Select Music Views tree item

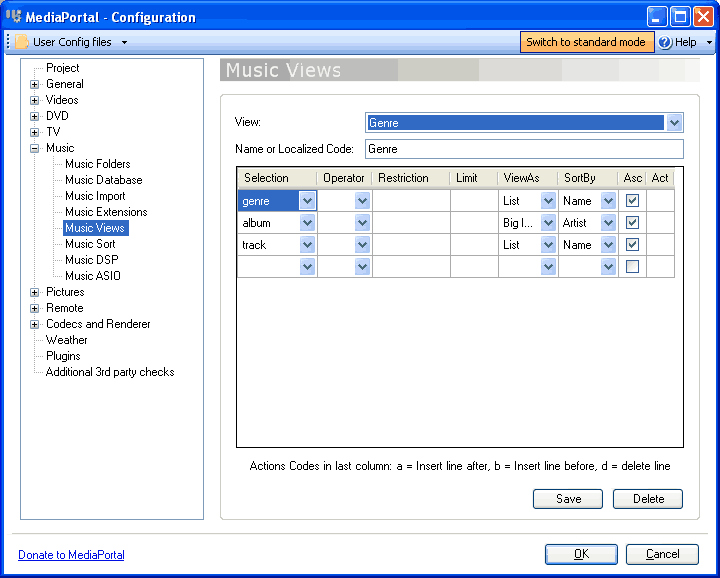pyautogui.click(x=95, y=228)
